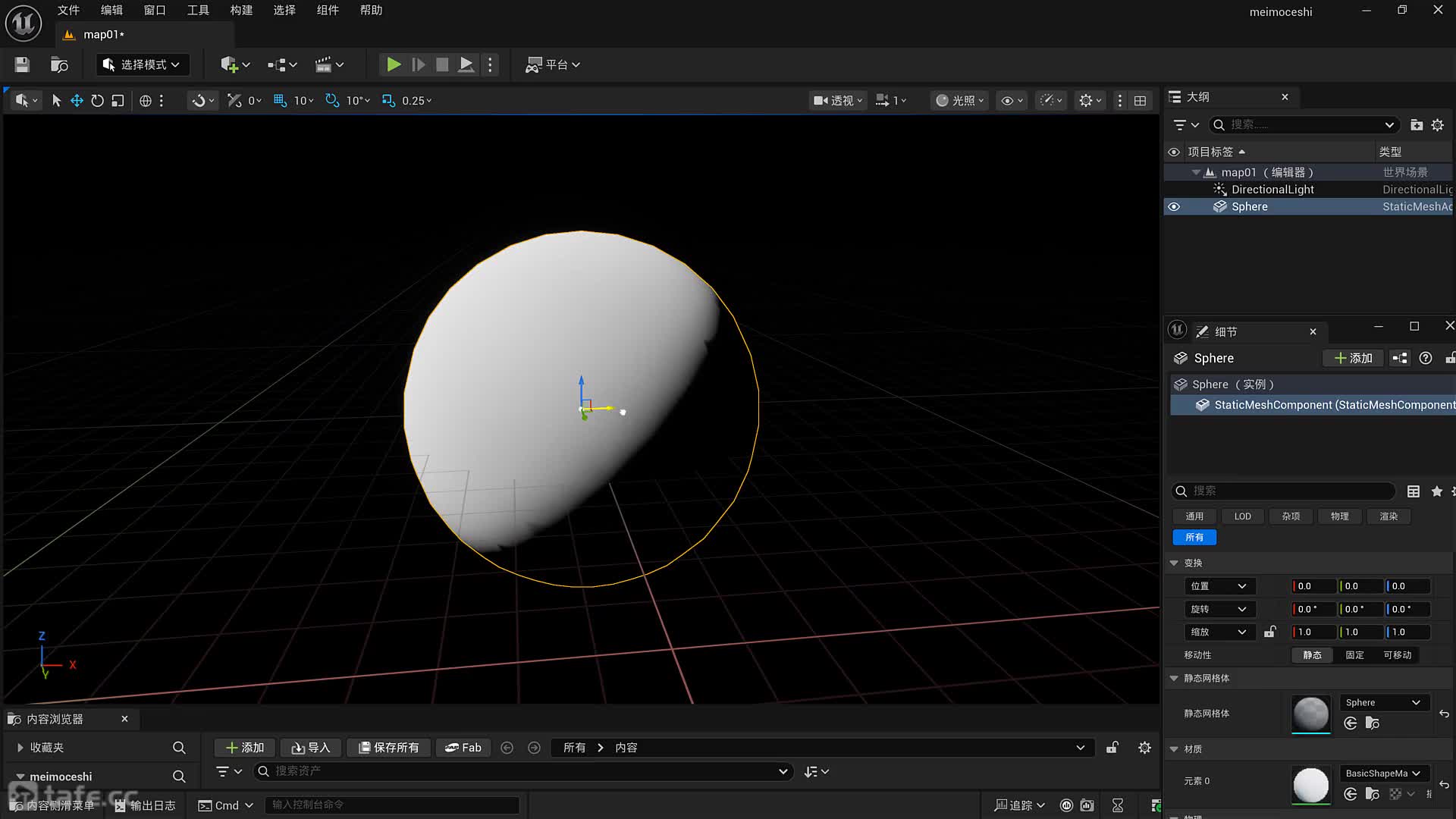Select DirectionalLight in outliner
This screenshot has height=819, width=1456.
(1272, 190)
